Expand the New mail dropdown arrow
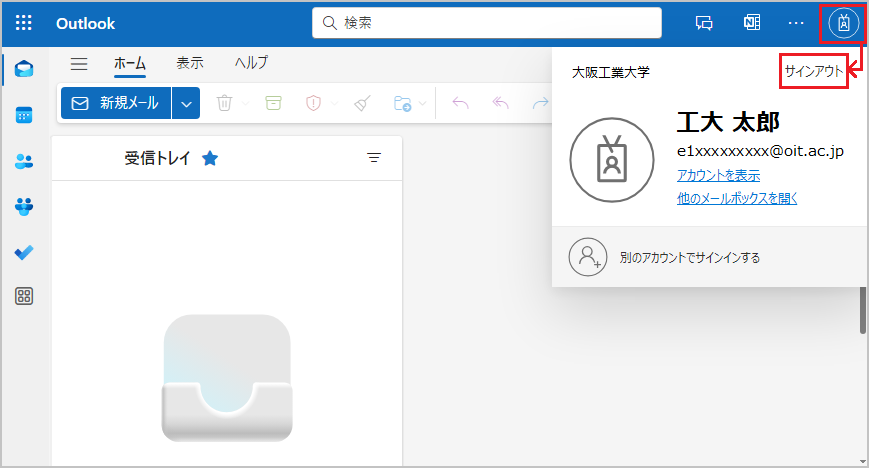 coord(186,103)
